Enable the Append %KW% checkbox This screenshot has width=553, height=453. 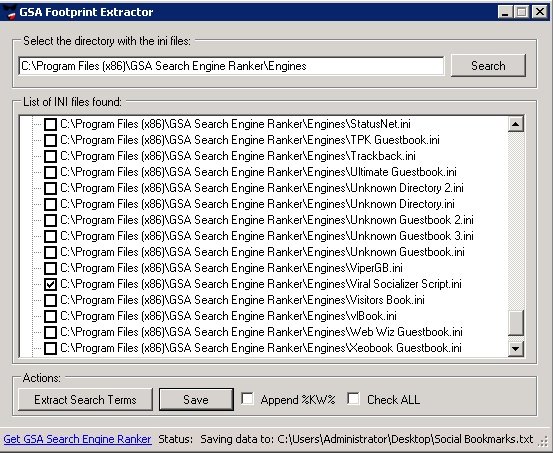coord(247,399)
